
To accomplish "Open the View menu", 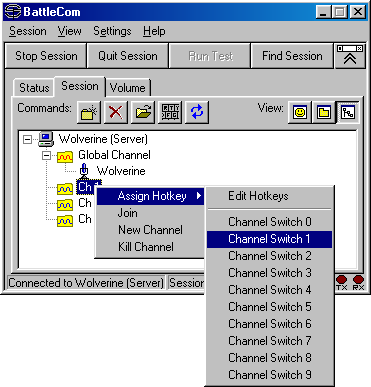I will [x=69, y=31].
